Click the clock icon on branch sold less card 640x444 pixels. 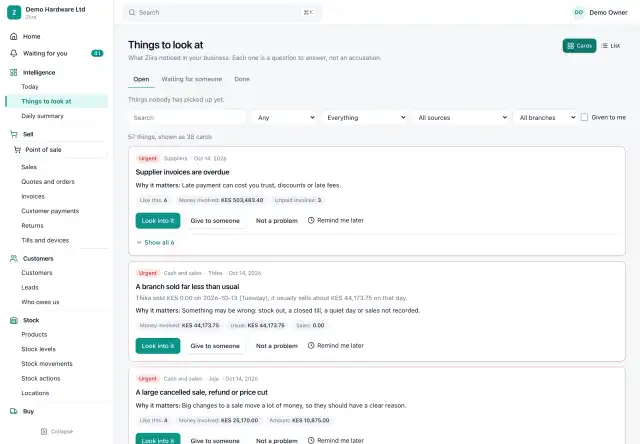pyautogui.click(x=311, y=346)
